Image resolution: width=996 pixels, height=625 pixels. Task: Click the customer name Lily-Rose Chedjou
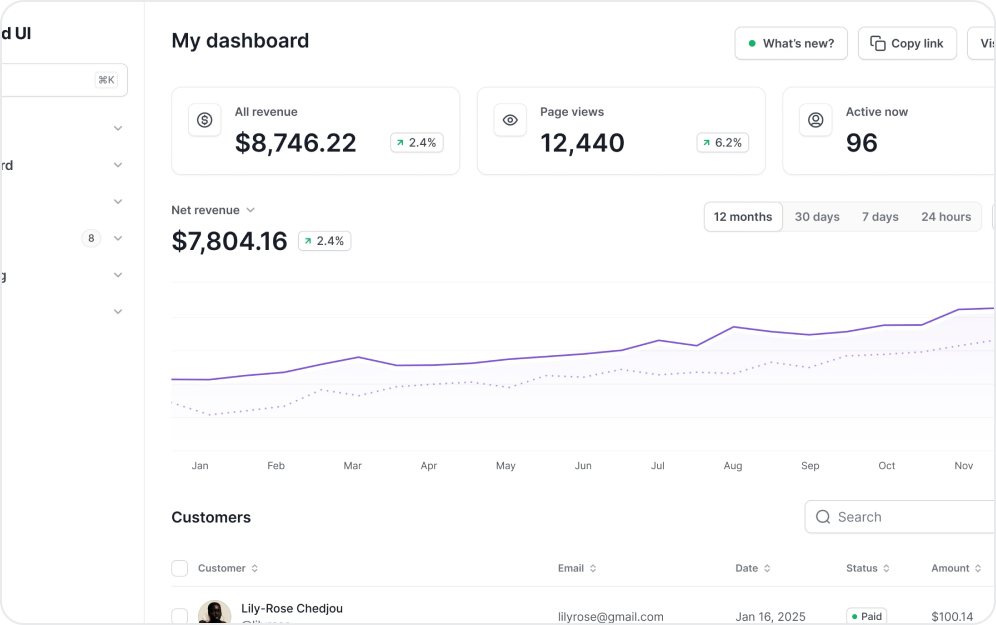tap(292, 608)
